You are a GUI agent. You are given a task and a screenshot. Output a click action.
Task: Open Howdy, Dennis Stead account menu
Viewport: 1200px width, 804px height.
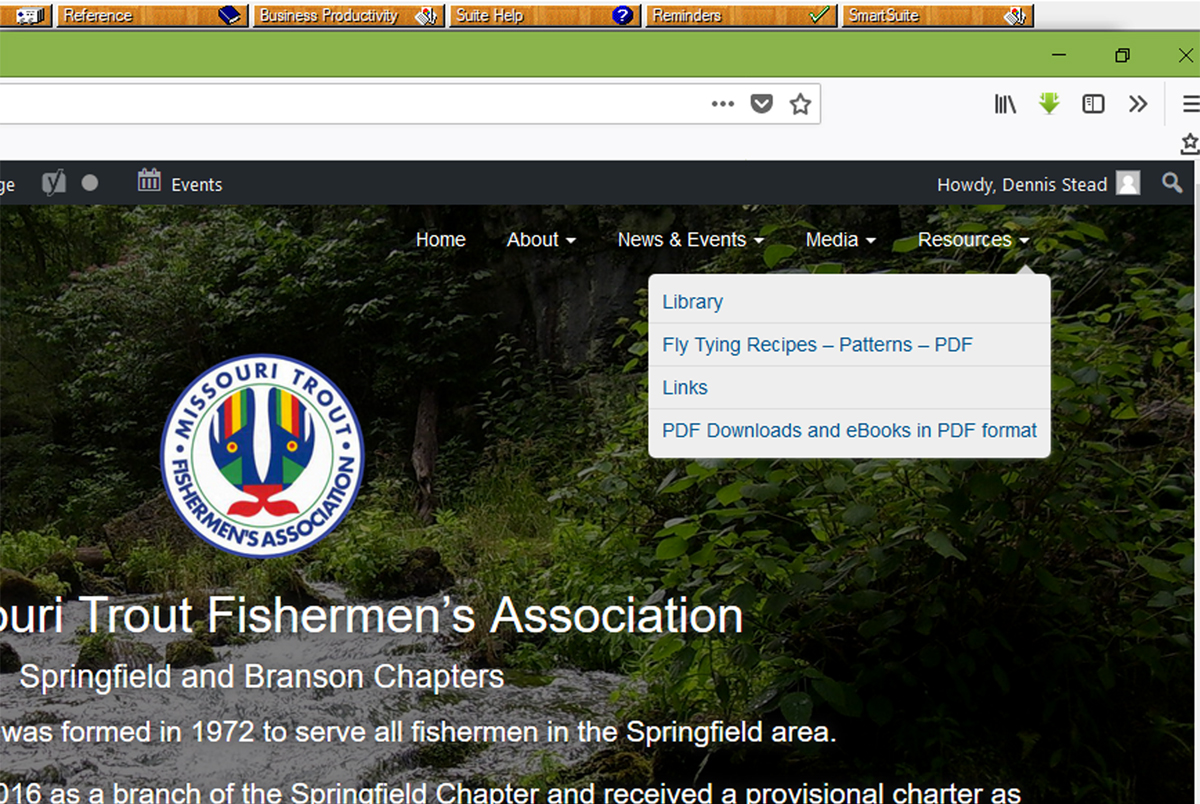pyautogui.click(x=1037, y=184)
